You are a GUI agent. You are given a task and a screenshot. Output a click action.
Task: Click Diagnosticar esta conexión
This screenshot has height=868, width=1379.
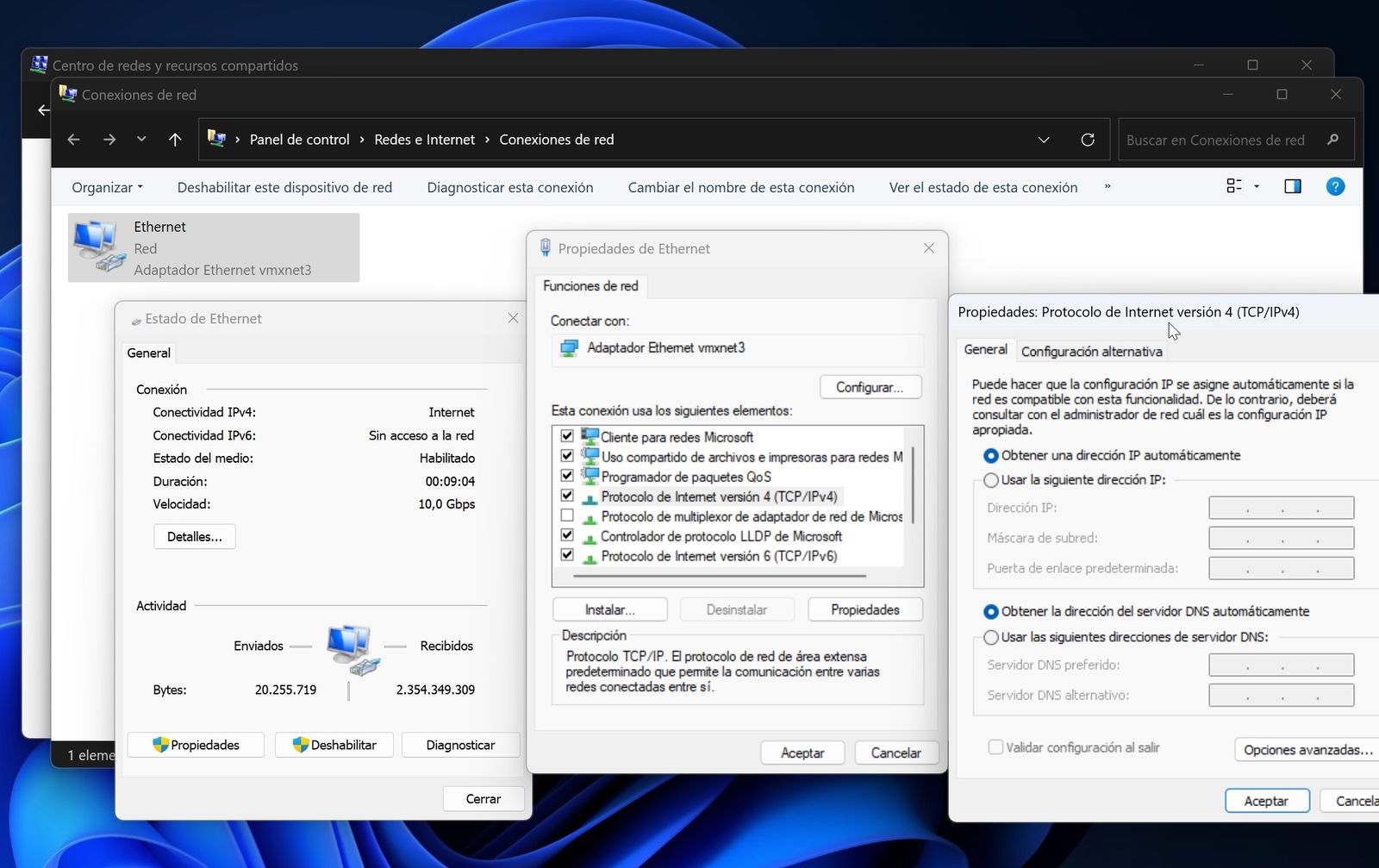[x=510, y=187]
